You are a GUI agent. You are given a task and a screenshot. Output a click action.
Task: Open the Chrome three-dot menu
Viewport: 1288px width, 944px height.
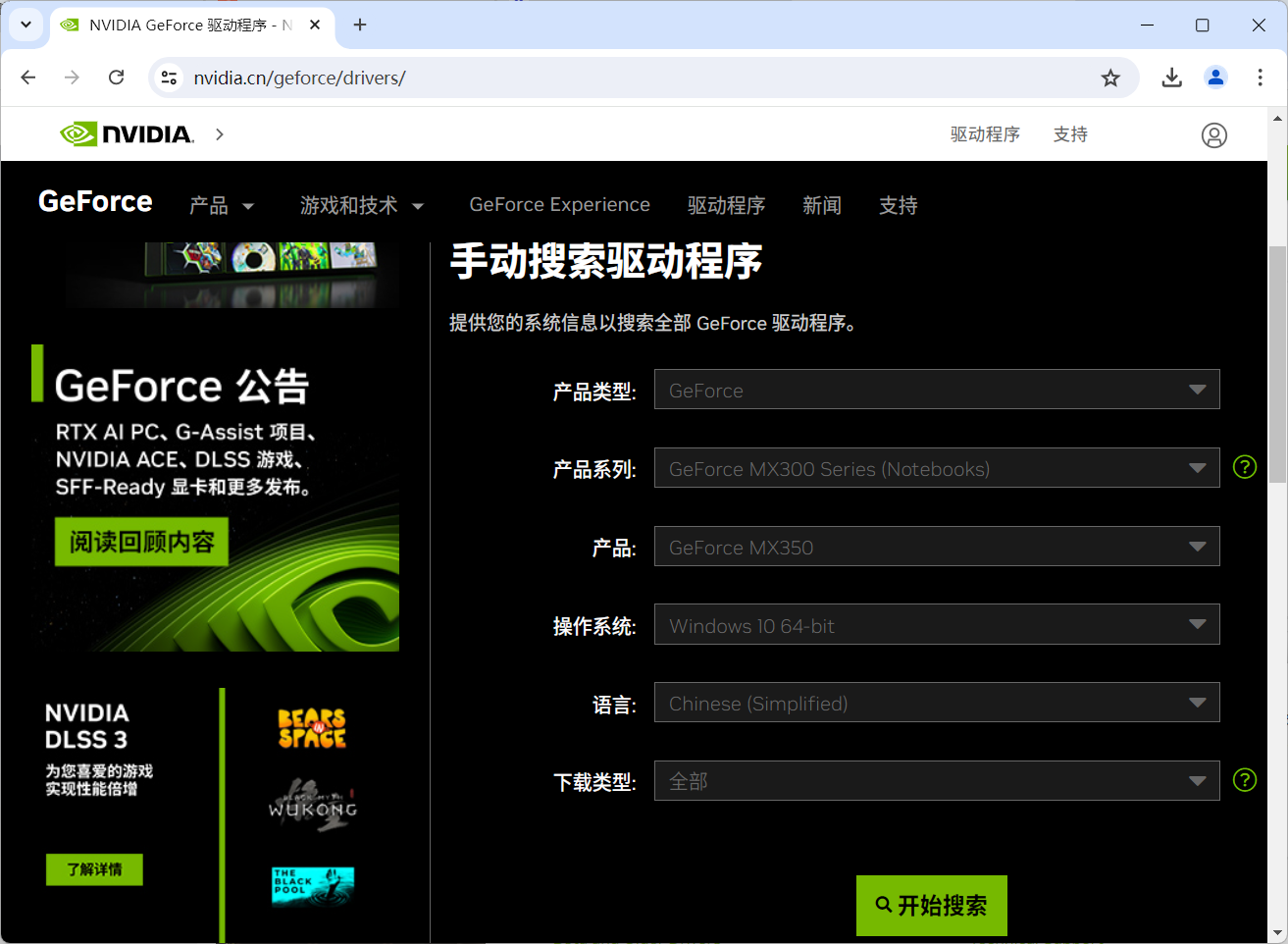point(1260,78)
